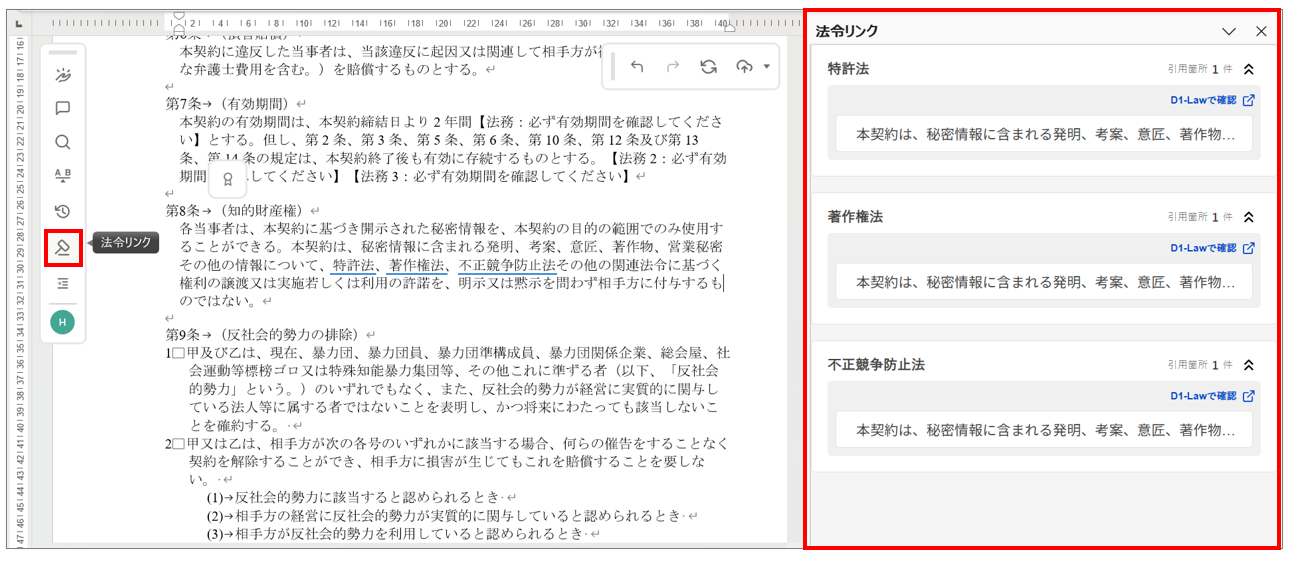Click the cloud upload icon

[x=743, y=66]
